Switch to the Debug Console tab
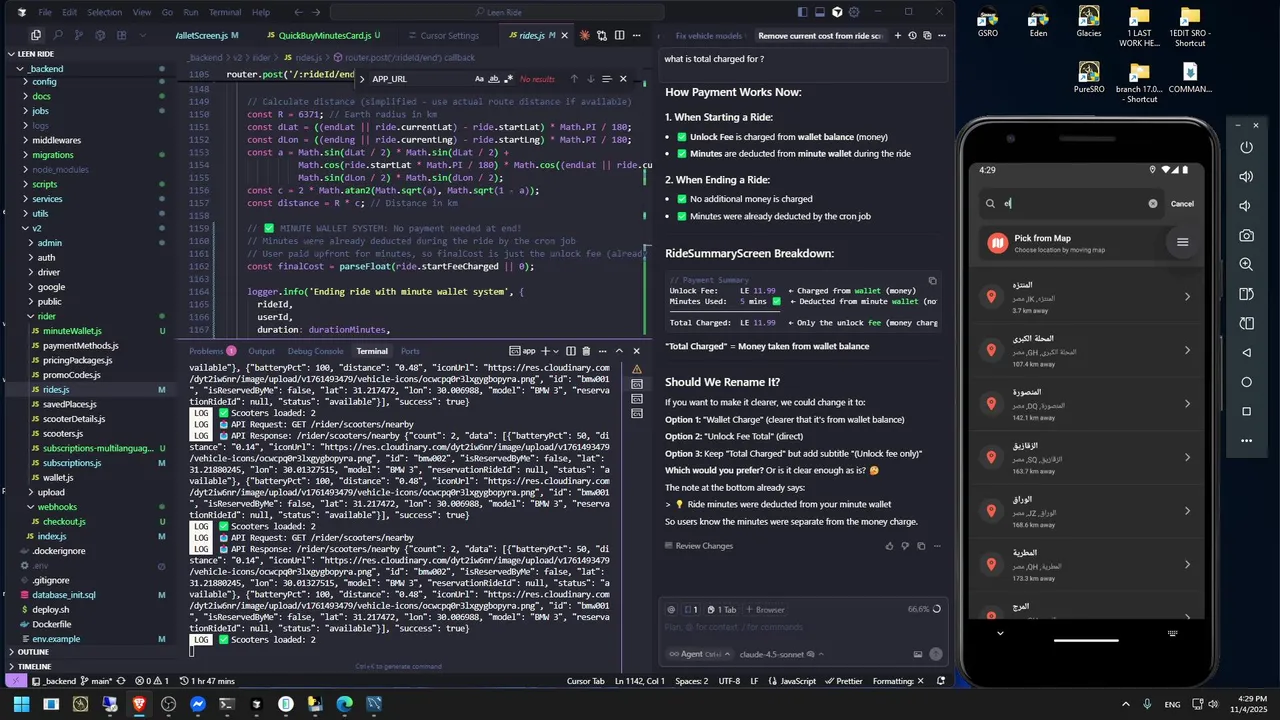 pyautogui.click(x=315, y=351)
